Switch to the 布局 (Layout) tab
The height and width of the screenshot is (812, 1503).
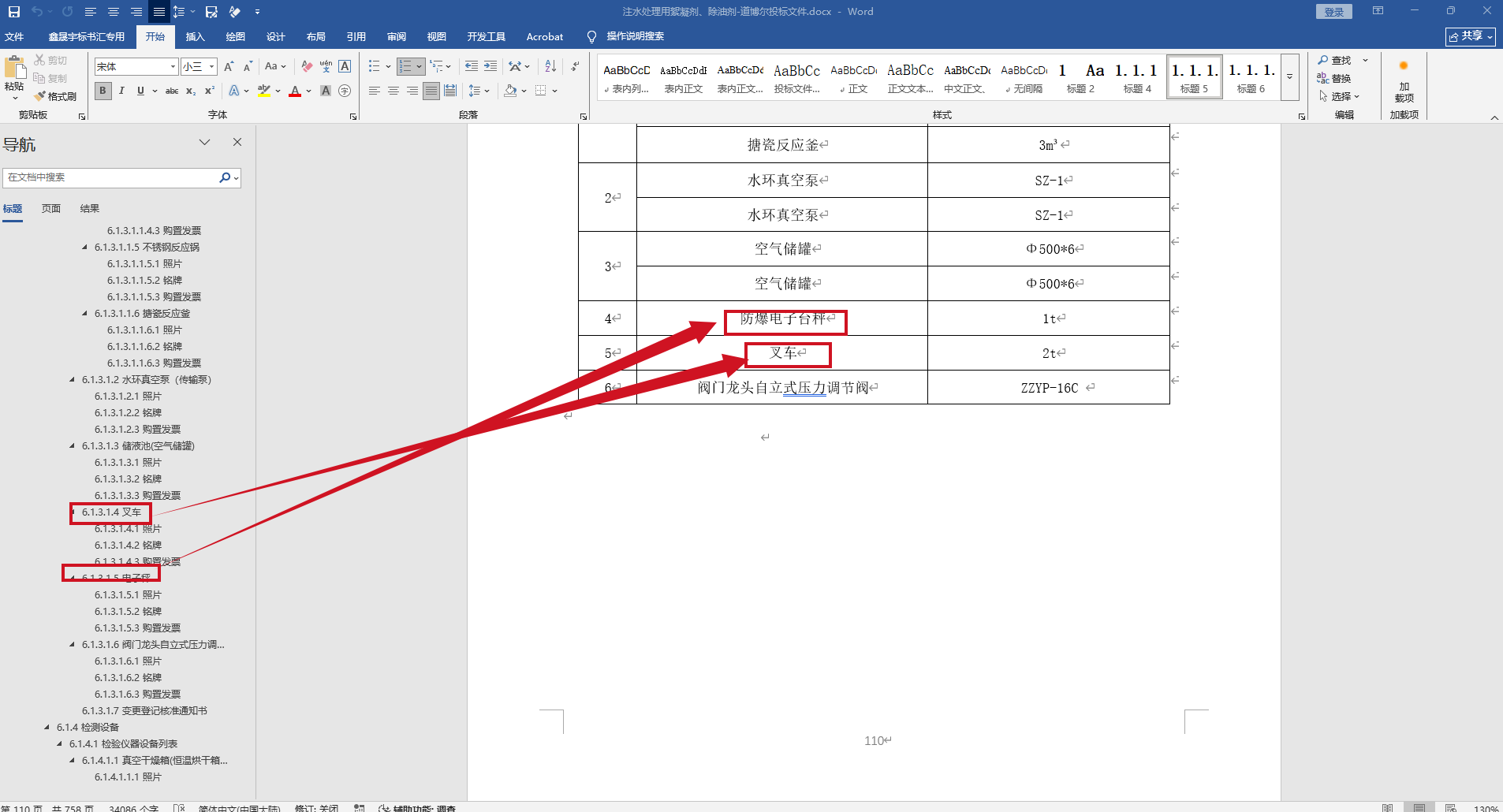pos(316,37)
